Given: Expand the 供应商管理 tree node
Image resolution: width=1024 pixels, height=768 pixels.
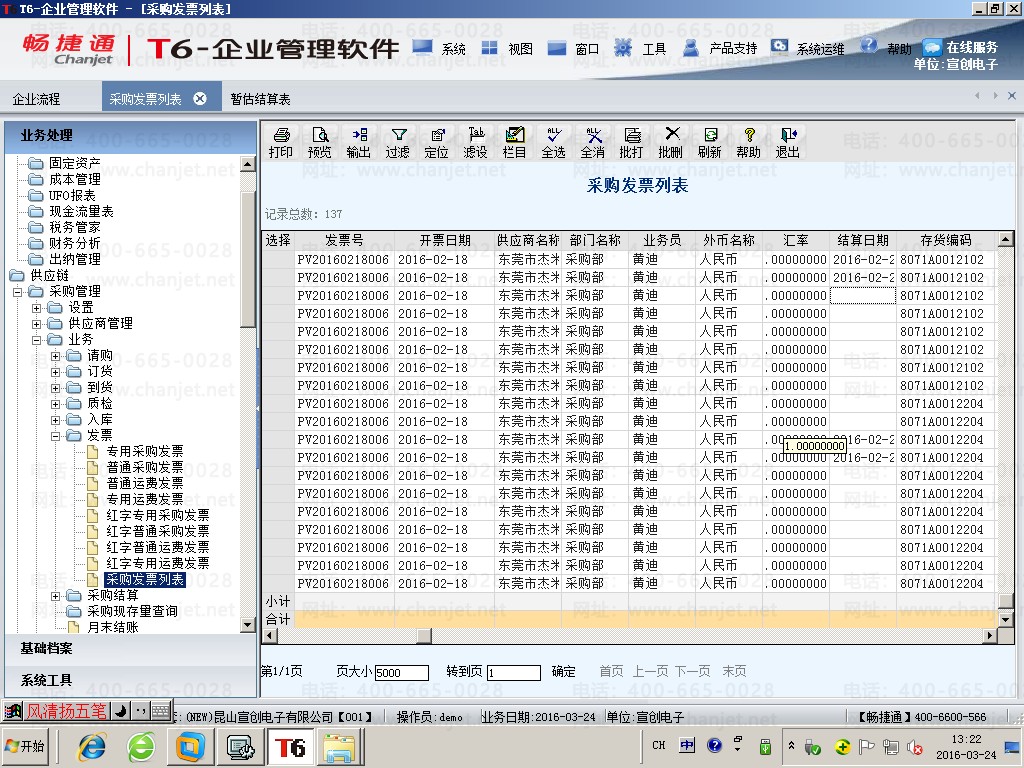Looking at the screenshot, I should pyautogui.click(x=37, y=323).
